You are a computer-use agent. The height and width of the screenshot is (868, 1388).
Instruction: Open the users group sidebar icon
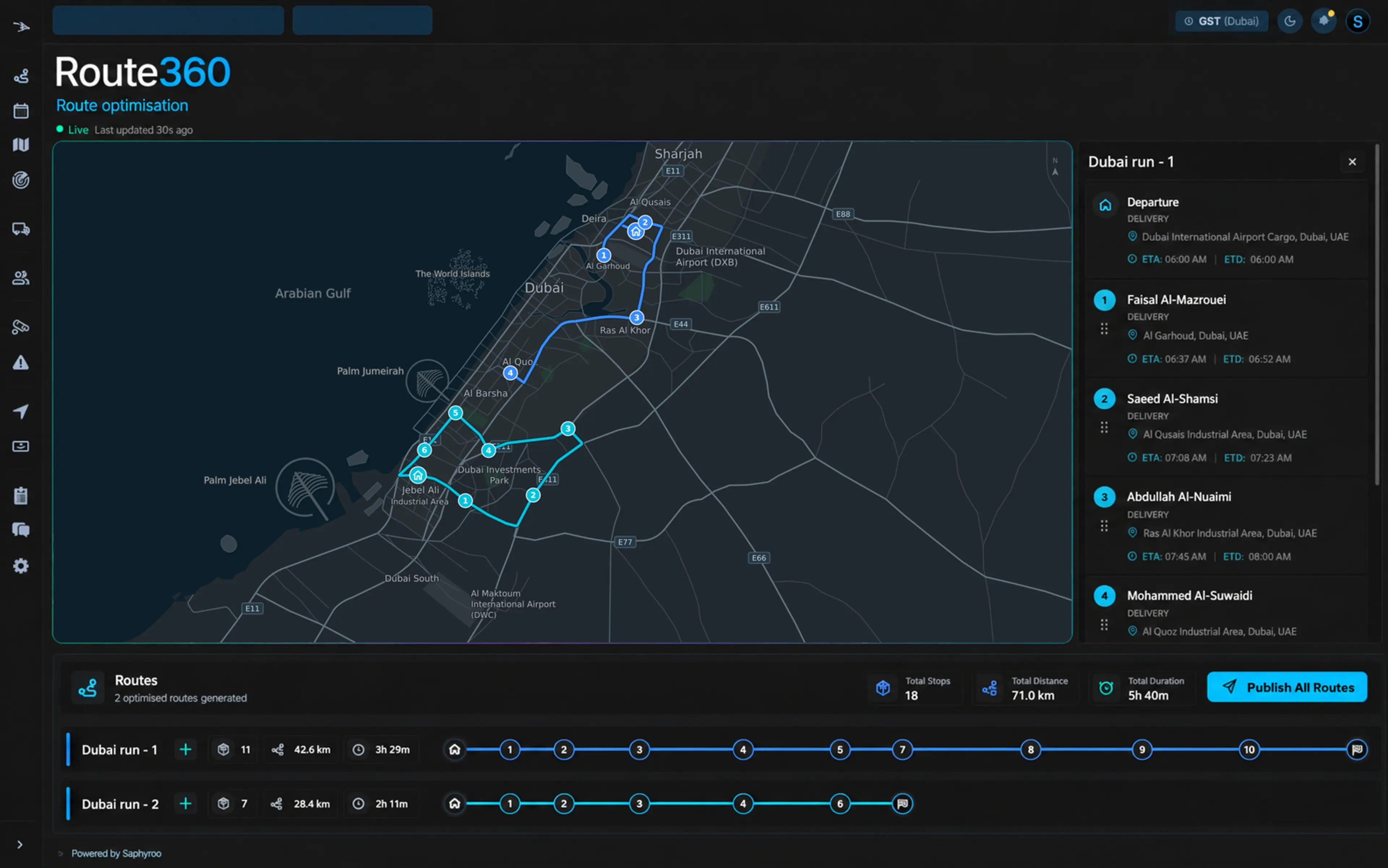(21, 278)
